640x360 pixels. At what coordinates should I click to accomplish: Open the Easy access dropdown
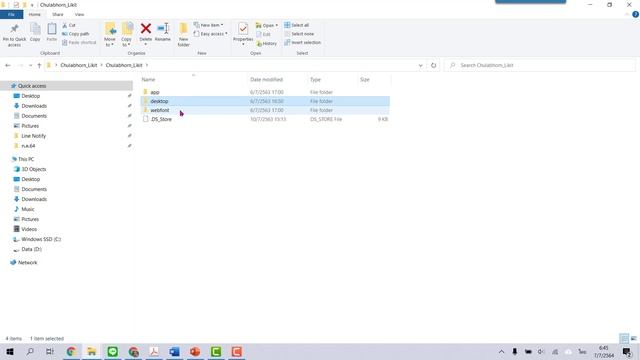pyautogui.click(x=211, y=34)
